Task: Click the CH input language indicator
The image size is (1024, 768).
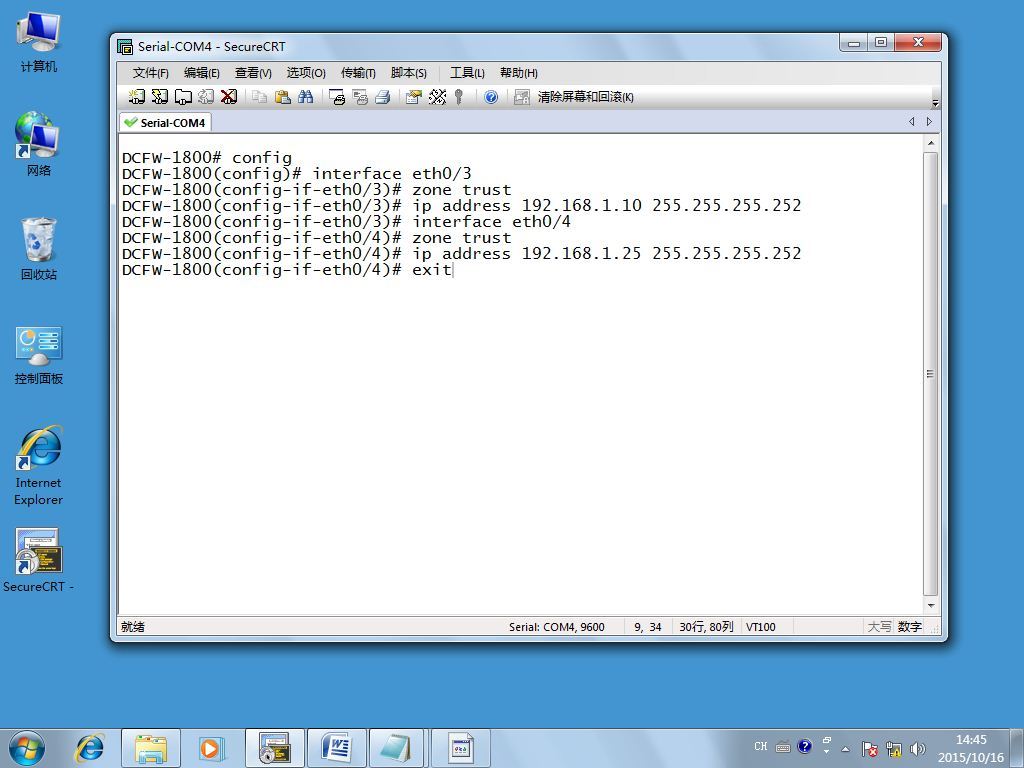Action: point(761,746)
